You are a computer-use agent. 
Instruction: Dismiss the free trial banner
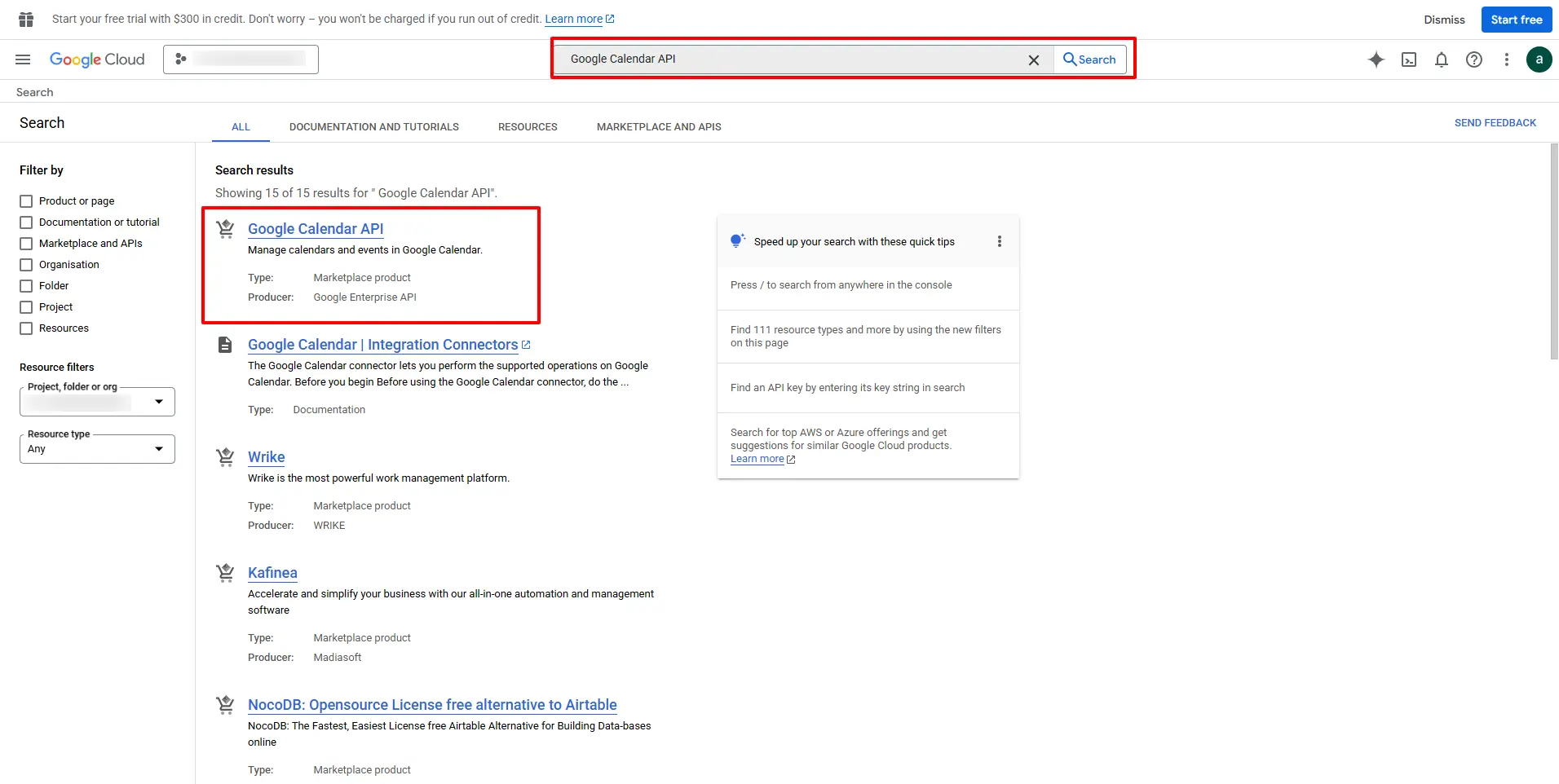point(1444,20)
